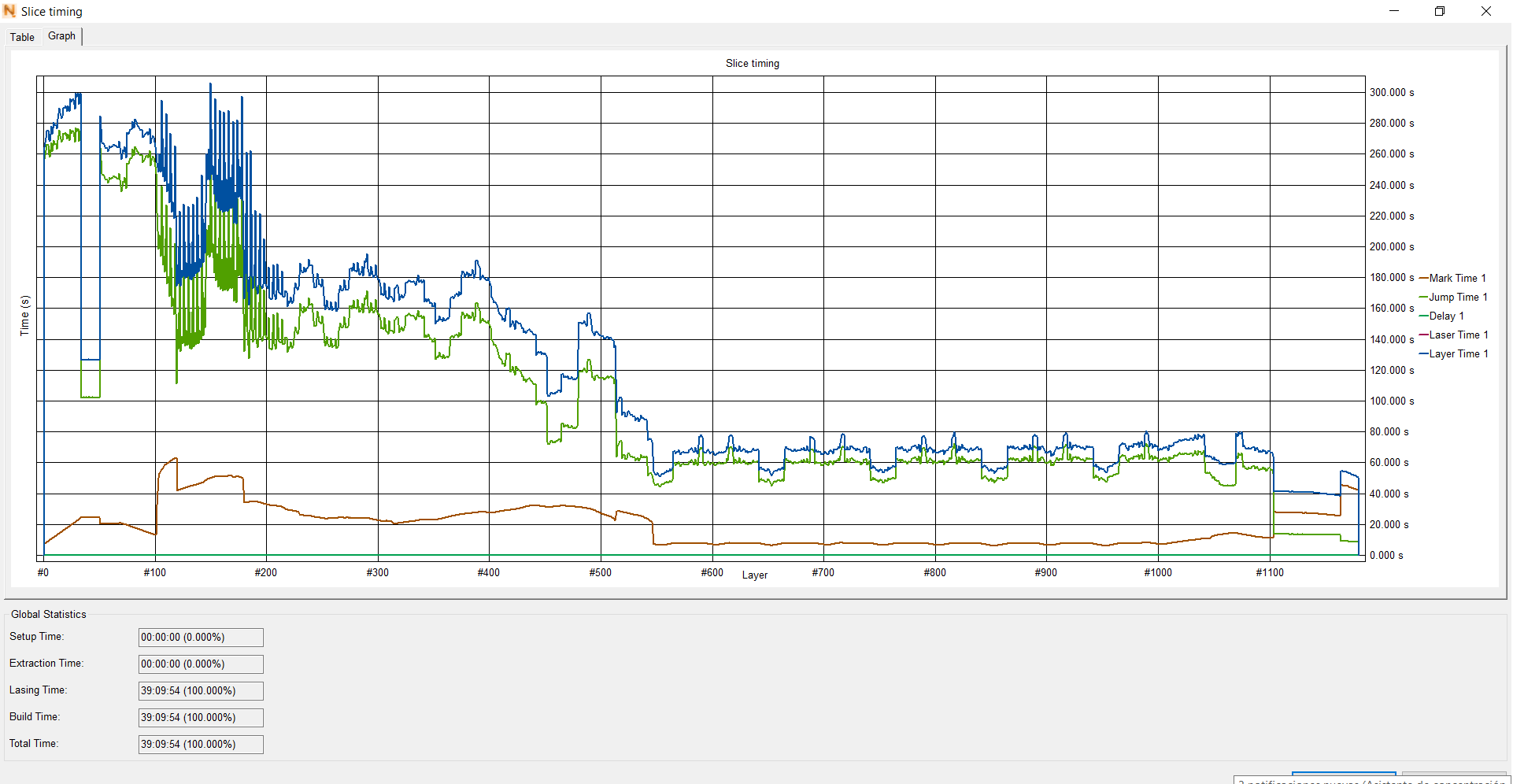
Task: Click the Setup Time value field
Action: (x=201, y=638)
